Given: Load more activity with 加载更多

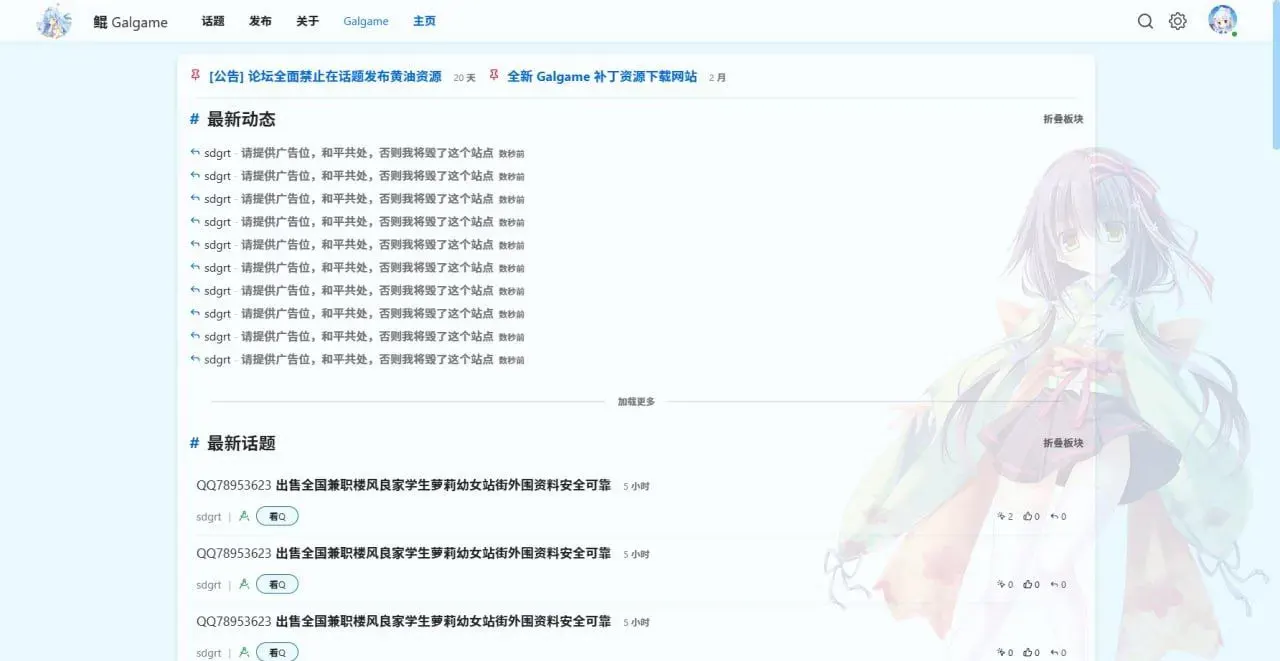Looking at the screenshot, I should click(x=636, y=402).
